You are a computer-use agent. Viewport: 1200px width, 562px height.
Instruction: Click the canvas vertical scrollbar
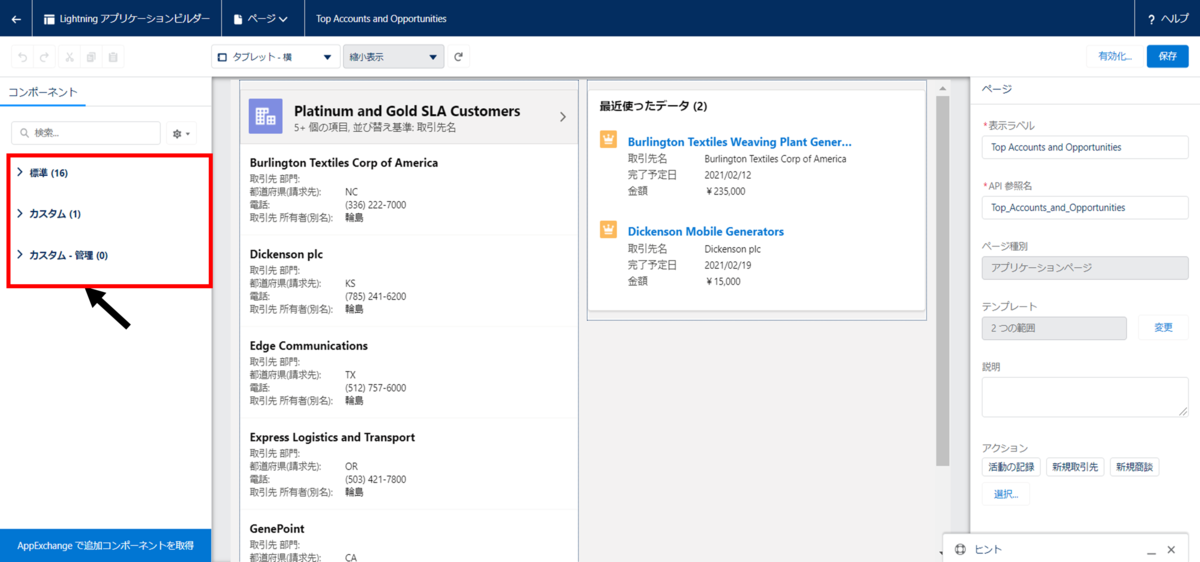pyautogui.click(x=942, y=280)
